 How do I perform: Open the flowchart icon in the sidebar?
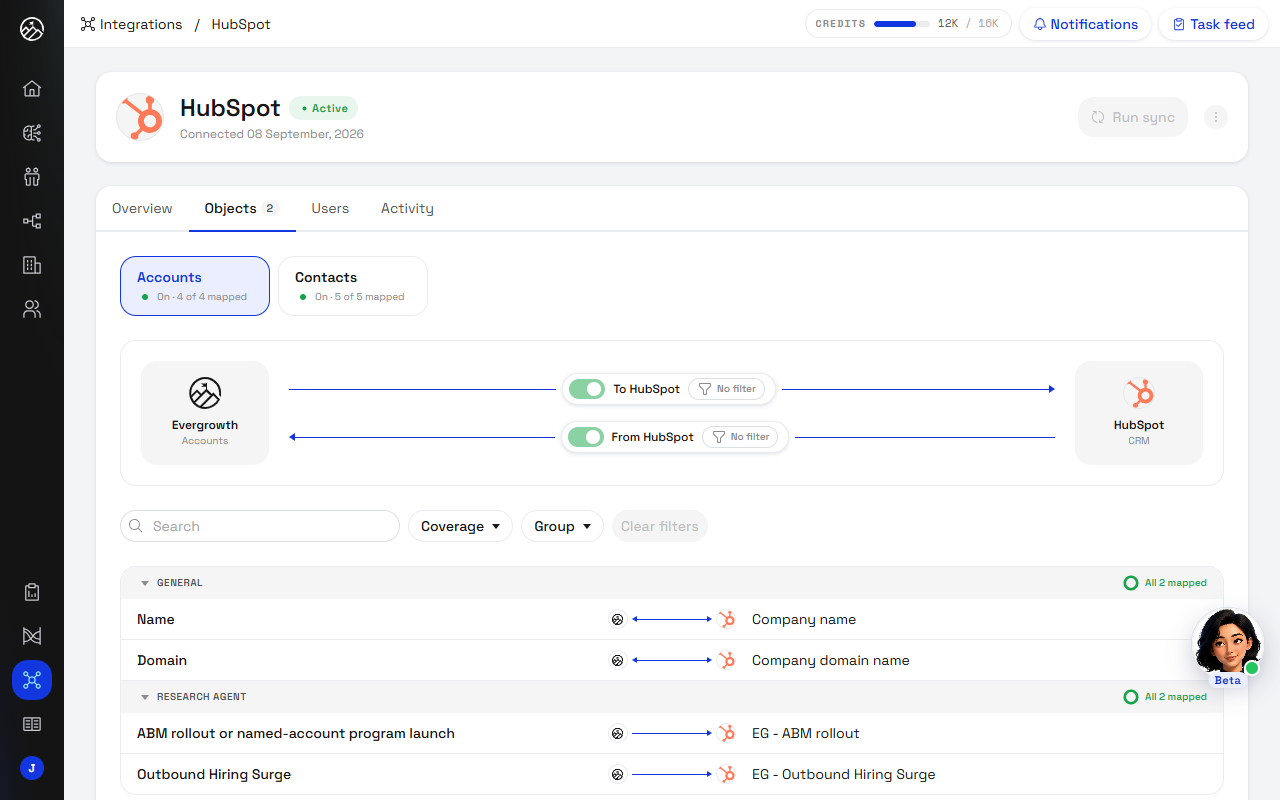pyautogui.click(x=32, y=221)
